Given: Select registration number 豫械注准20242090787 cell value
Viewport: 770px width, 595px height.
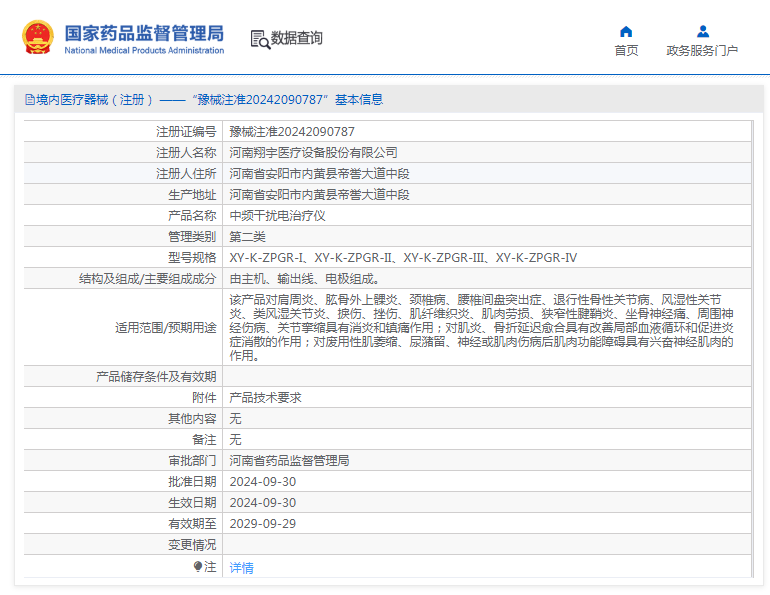Looking at the screenshot, I should pyautogui.click(x=292, y=132).
